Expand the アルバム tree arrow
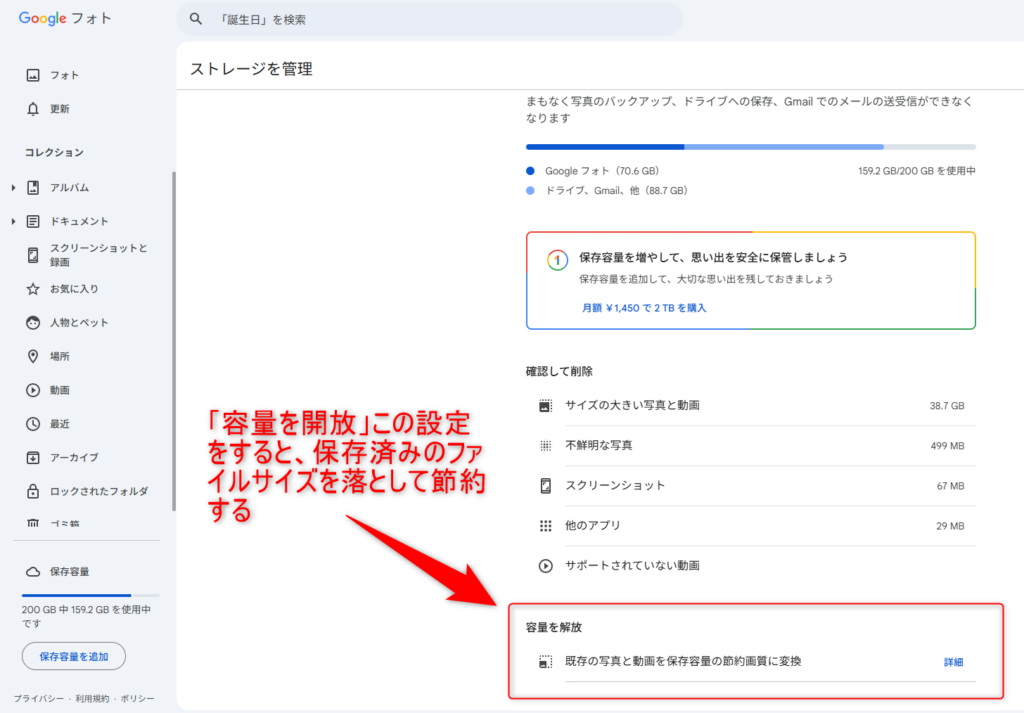 pyautogui.click(x=13, y=188)
